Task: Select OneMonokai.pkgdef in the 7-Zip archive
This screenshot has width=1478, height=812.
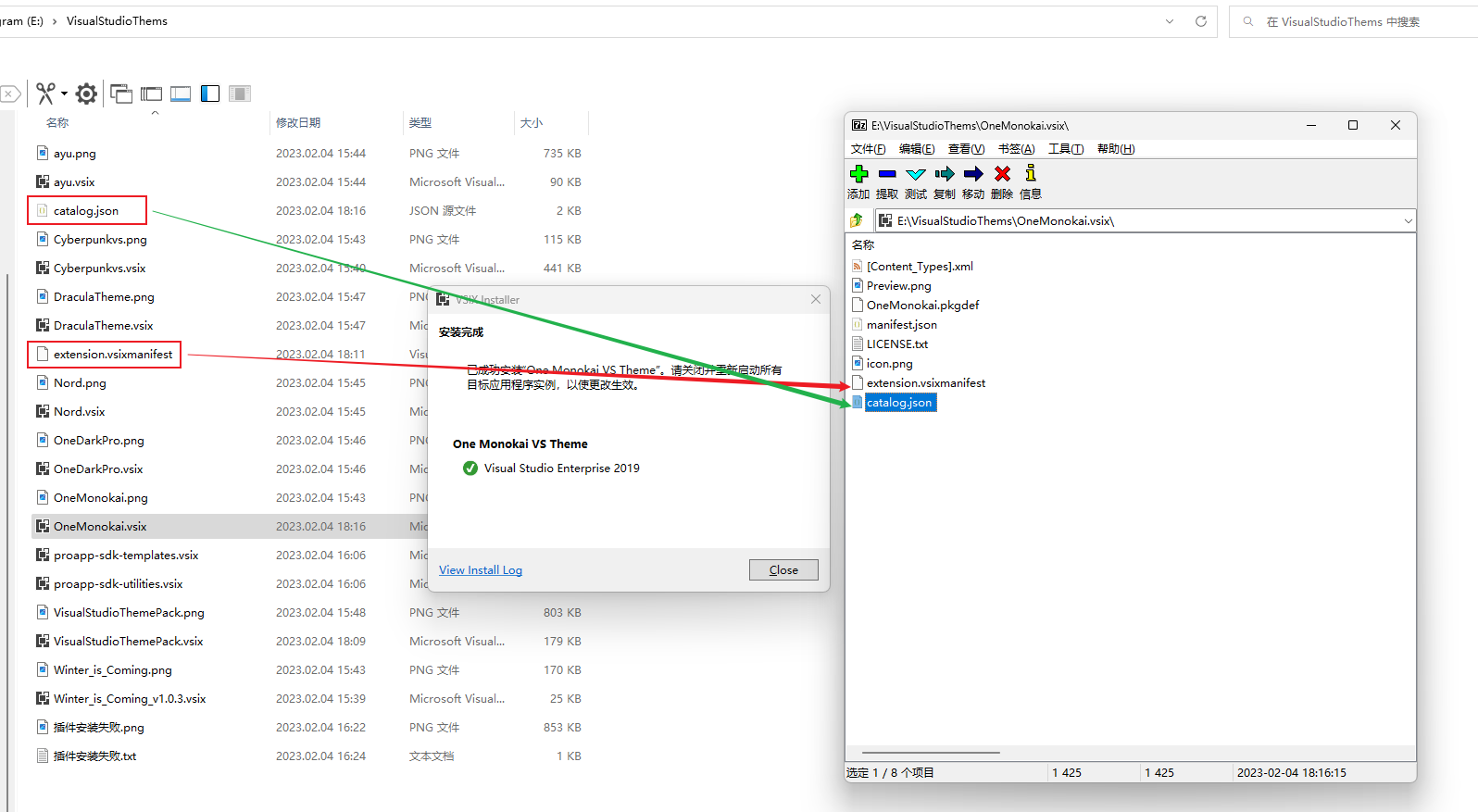Action: (x=922, y=306)
